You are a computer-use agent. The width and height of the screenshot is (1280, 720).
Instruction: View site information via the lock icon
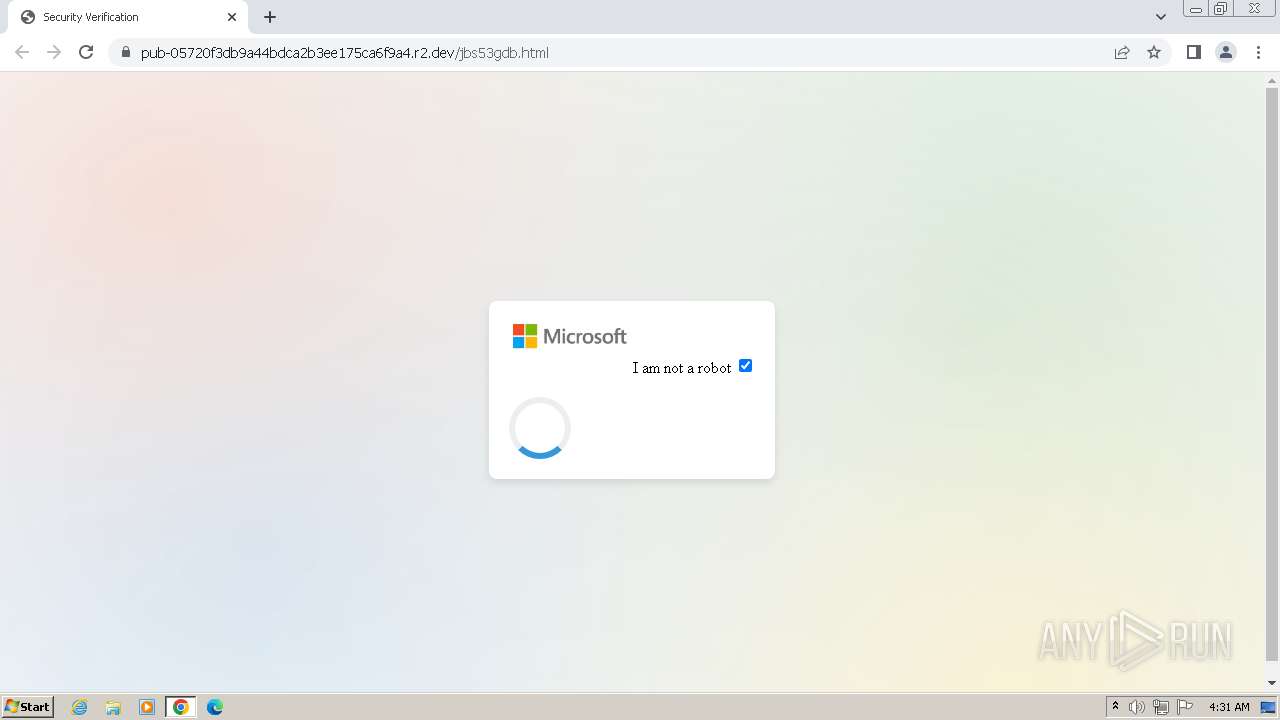tap(125, 53)
